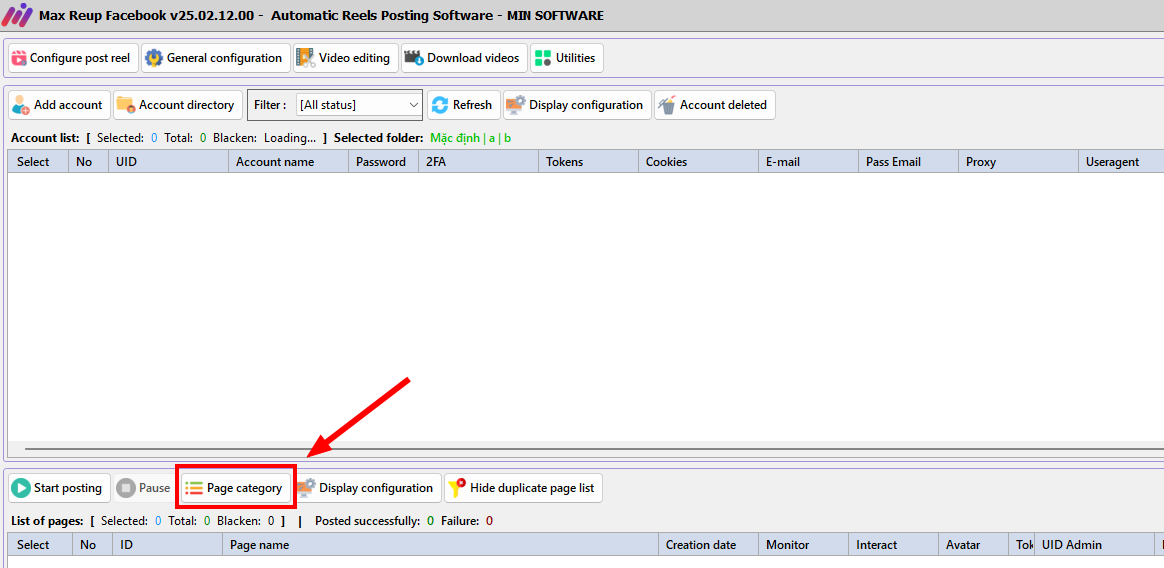Viewport: 1164px width, 568px height.
Task: Click the Pass Email column header
Action: 908,162
